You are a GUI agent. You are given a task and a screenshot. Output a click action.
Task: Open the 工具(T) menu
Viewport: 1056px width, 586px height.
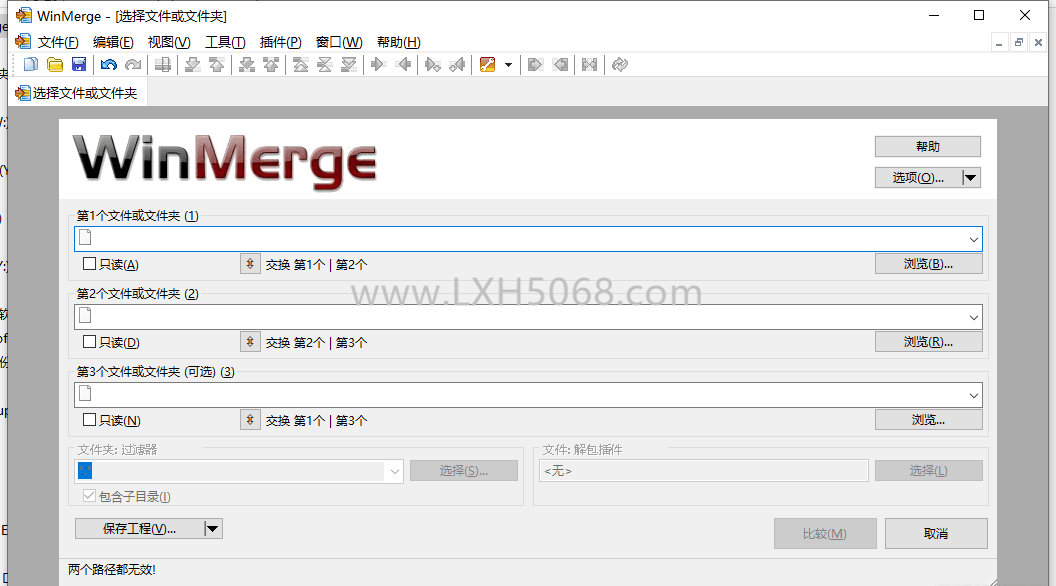point(225,42)
